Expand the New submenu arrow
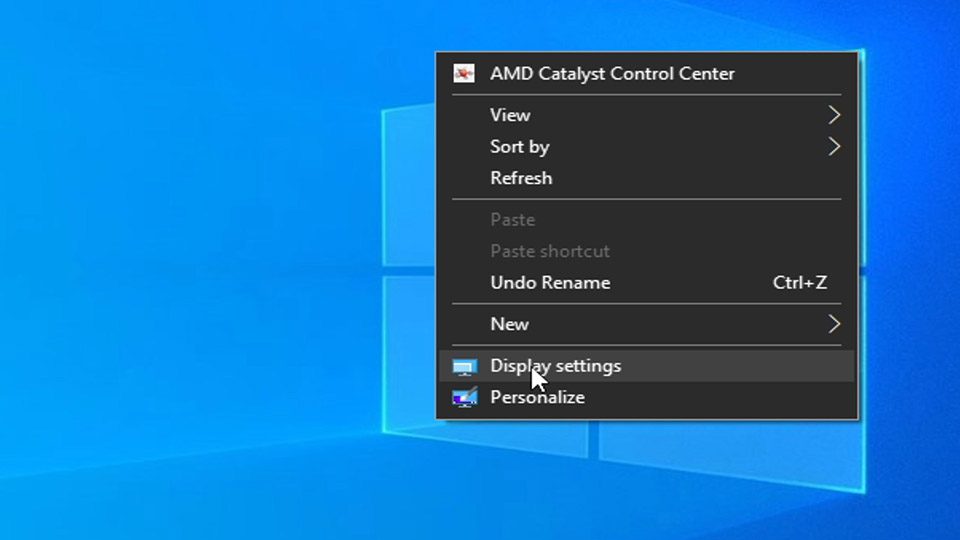This screenshot has width=960, height=540. point(834,324)
